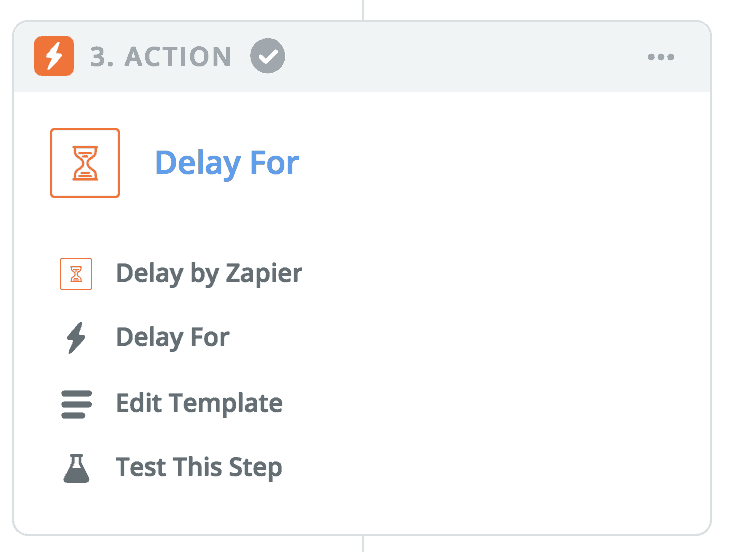Image resolution: width=730 pixels, height=552 pixels.
Task: Click the flask test icon
Action: [x=76, y=468]
